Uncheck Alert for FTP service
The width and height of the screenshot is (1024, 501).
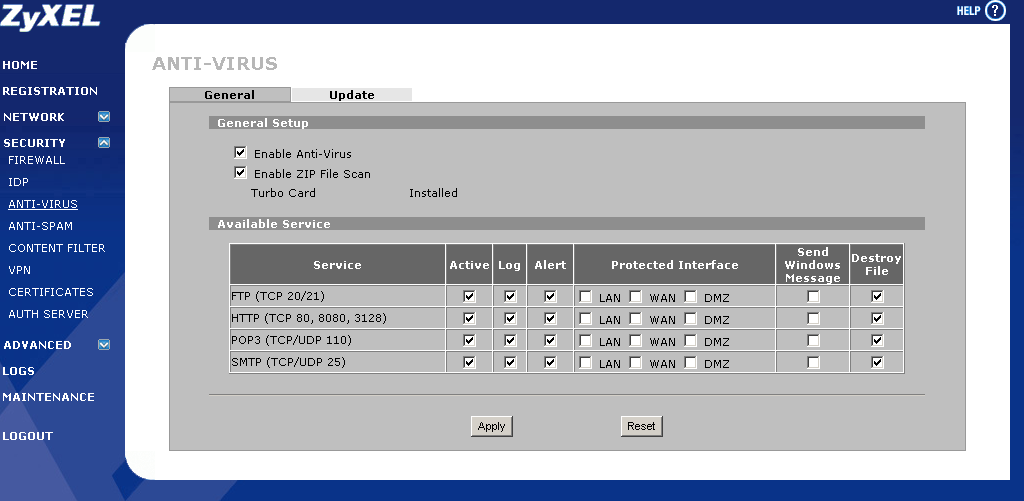tap(551, 297)
